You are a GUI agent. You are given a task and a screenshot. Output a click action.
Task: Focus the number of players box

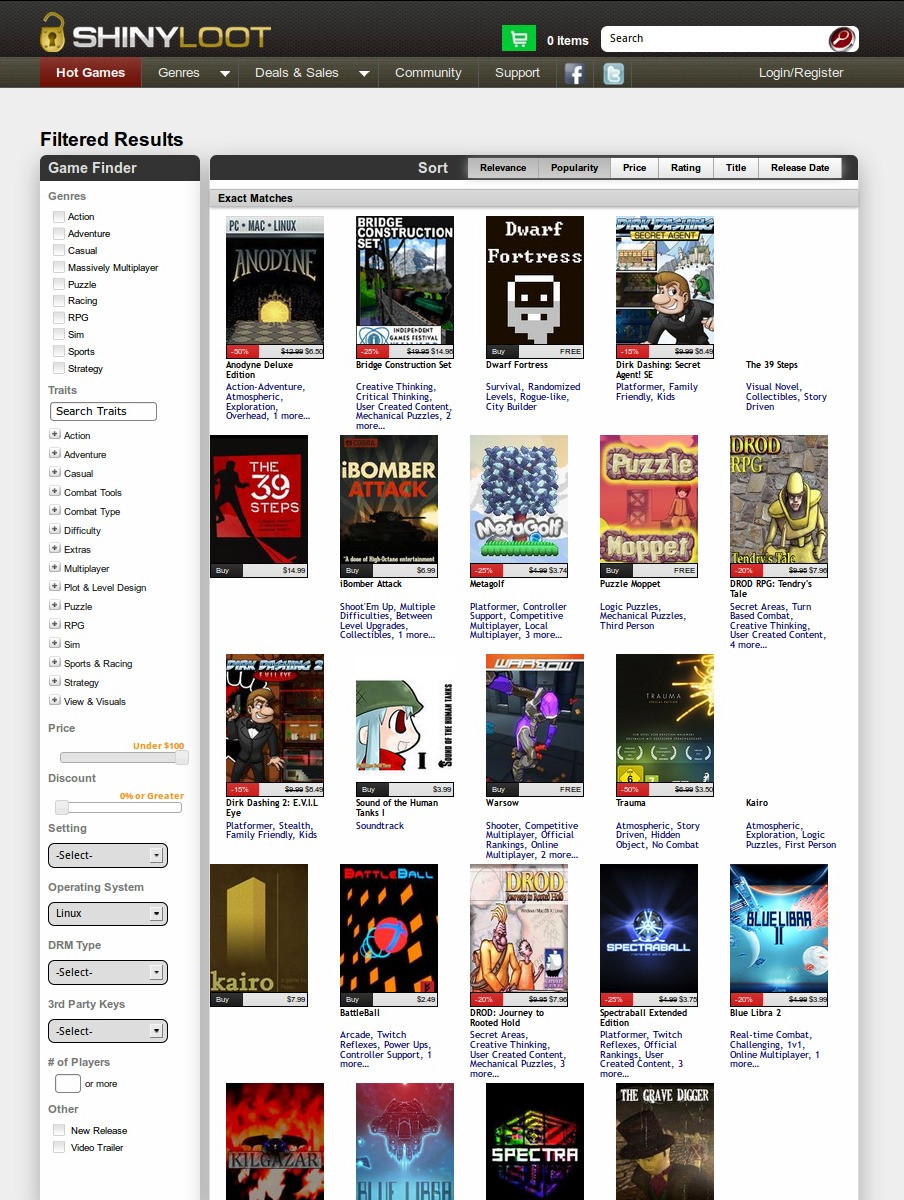click(x=67, y=1083)
